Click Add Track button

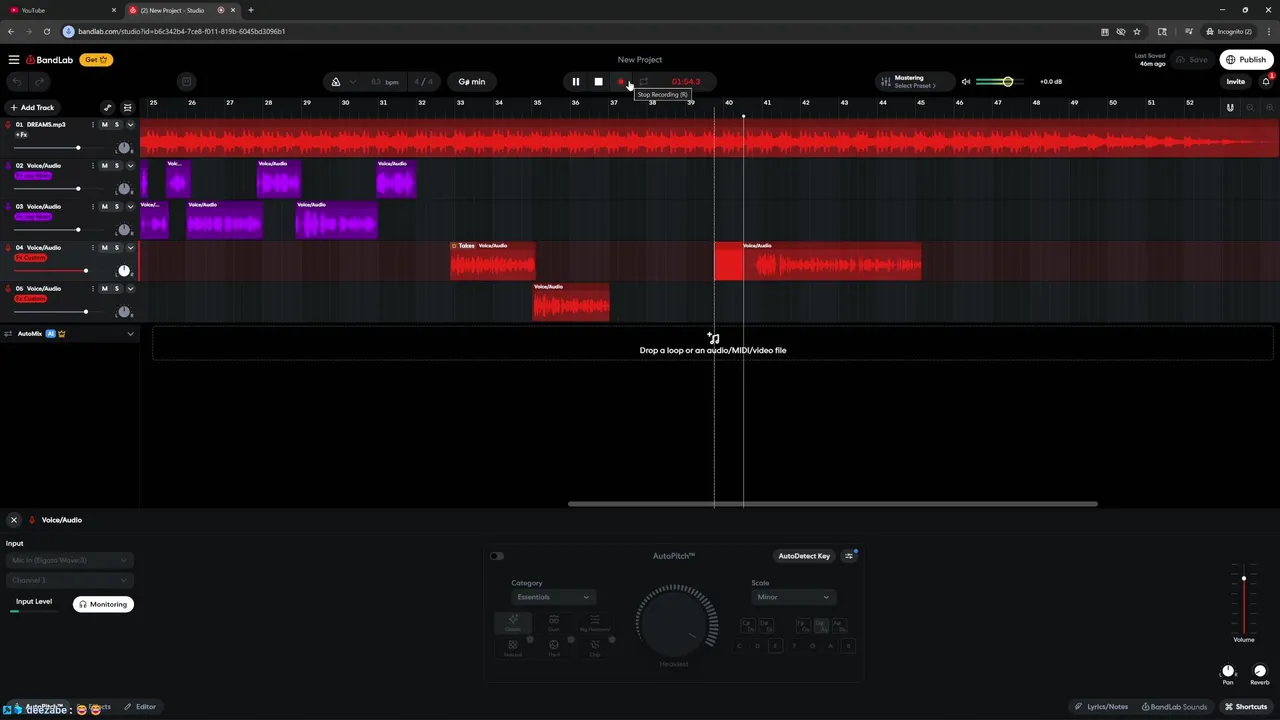(32, 107)
